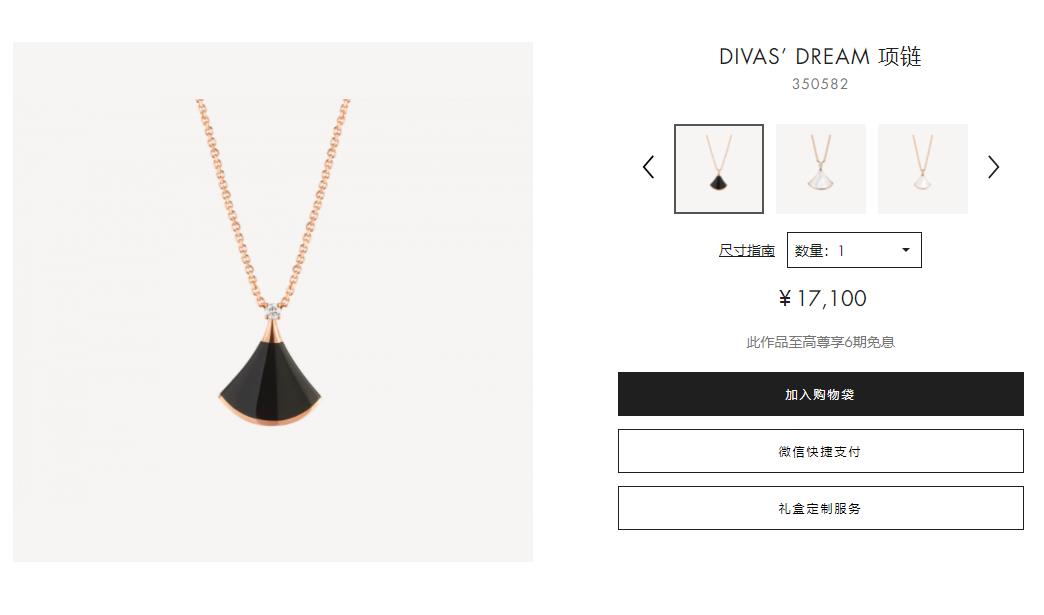Click the previous thumbnail left arrow

649,167
